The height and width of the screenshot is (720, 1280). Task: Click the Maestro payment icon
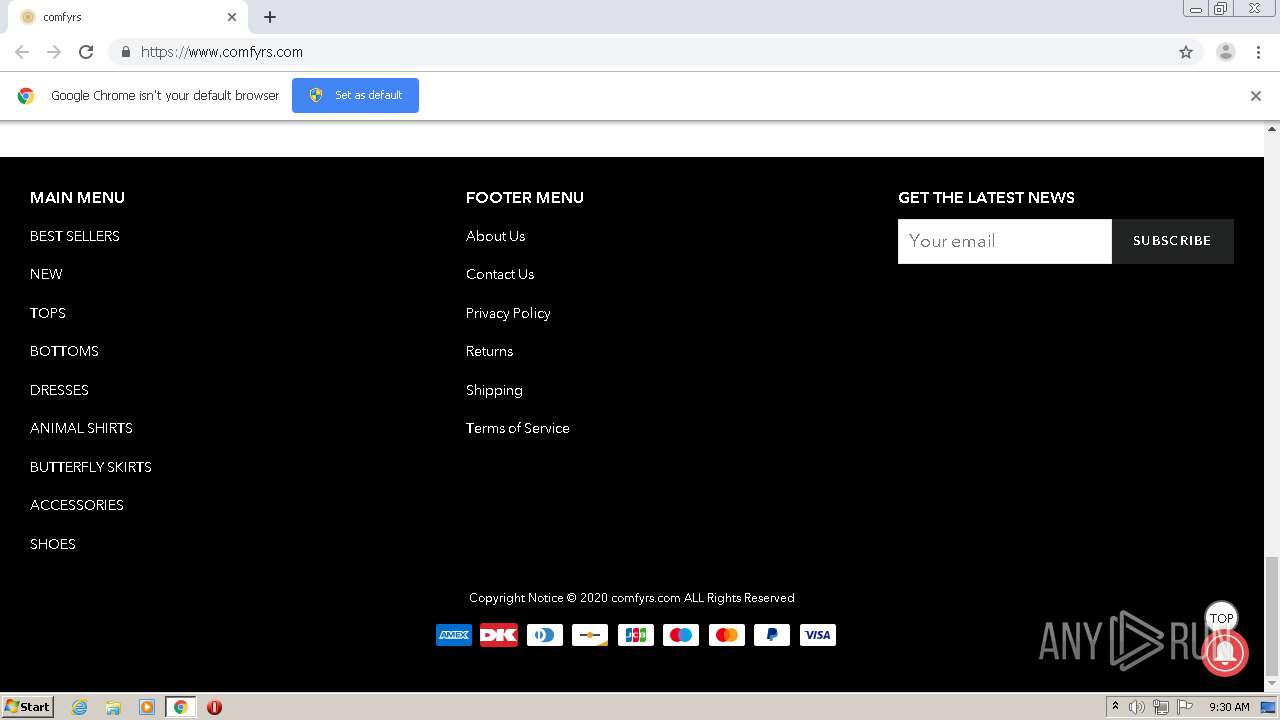(x=681, y=635)
